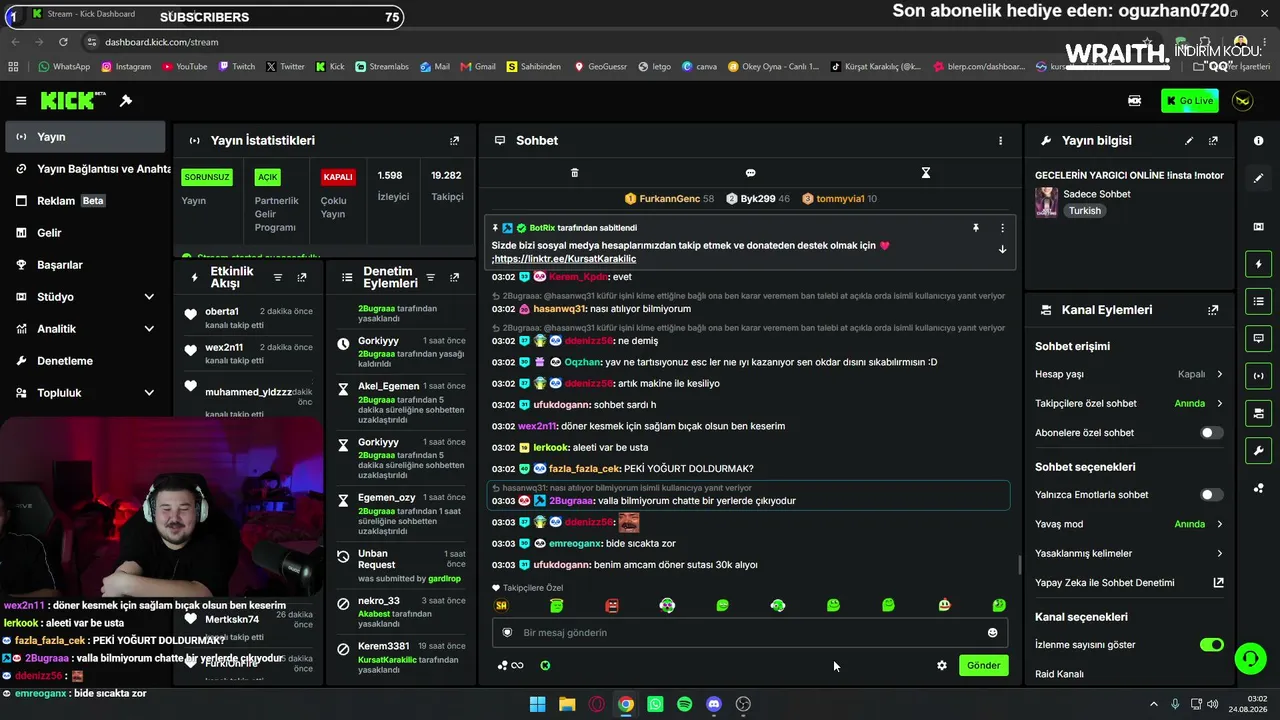Screen dimensions: 1280x720
Task: Edit Yayın bilgisi with the pencil icon
Action: pos(1189,141)
